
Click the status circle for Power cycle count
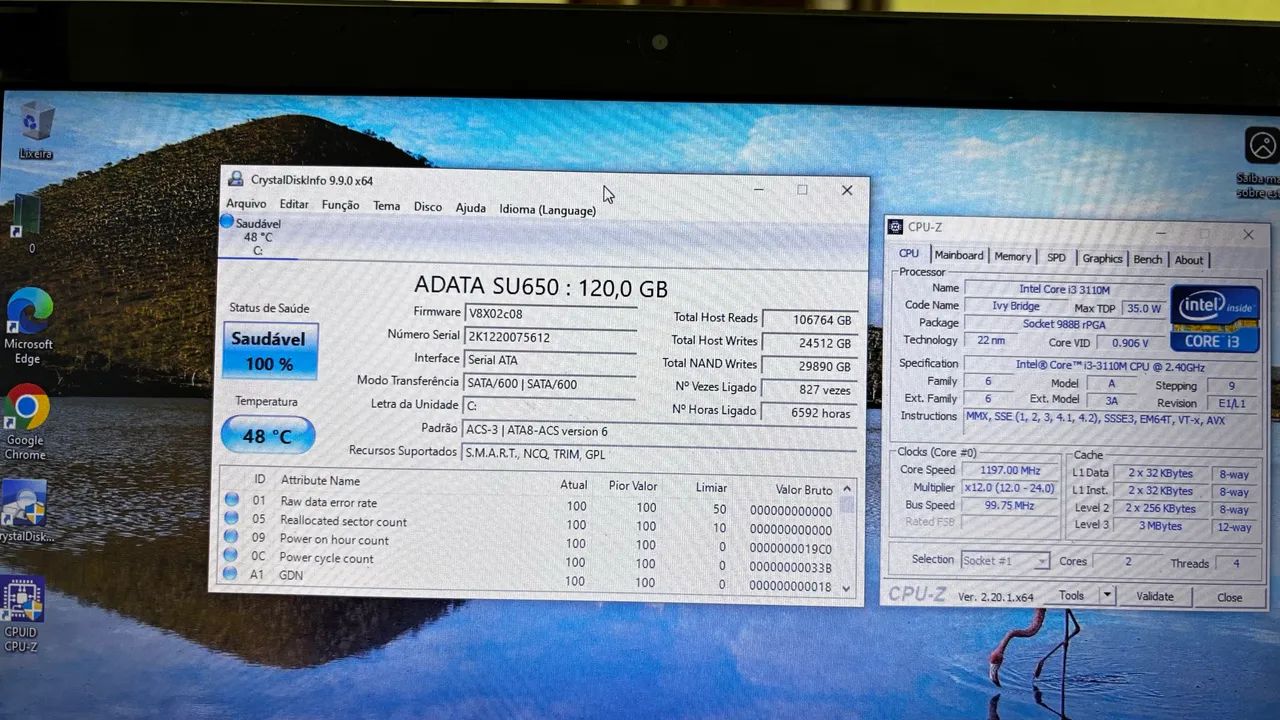coord(232,555)
